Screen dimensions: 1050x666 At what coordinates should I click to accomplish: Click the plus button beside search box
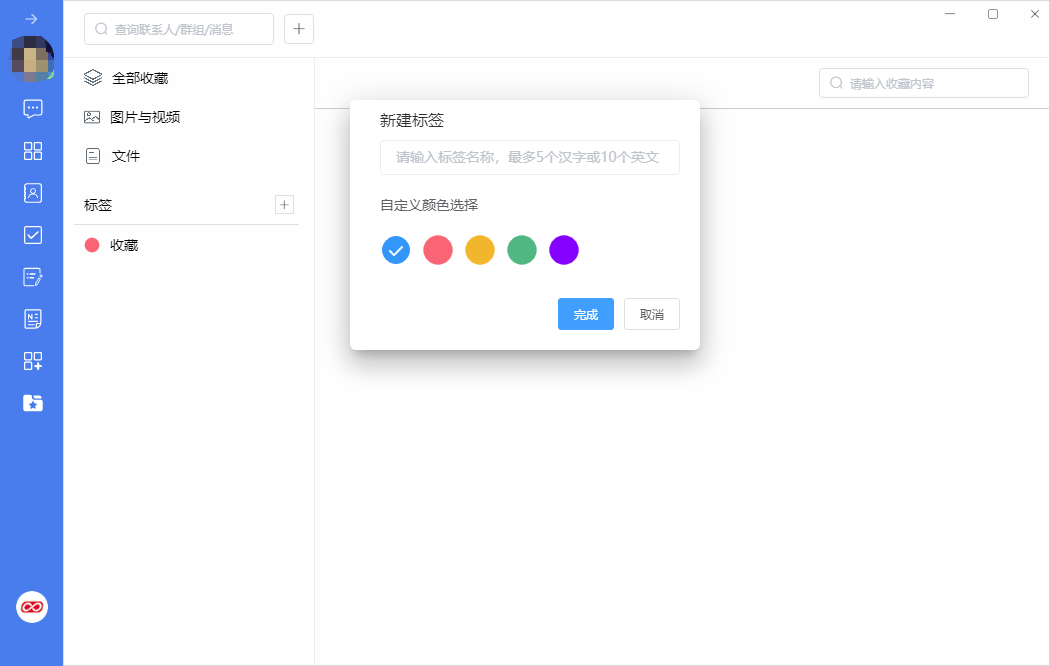pos(299,29)
